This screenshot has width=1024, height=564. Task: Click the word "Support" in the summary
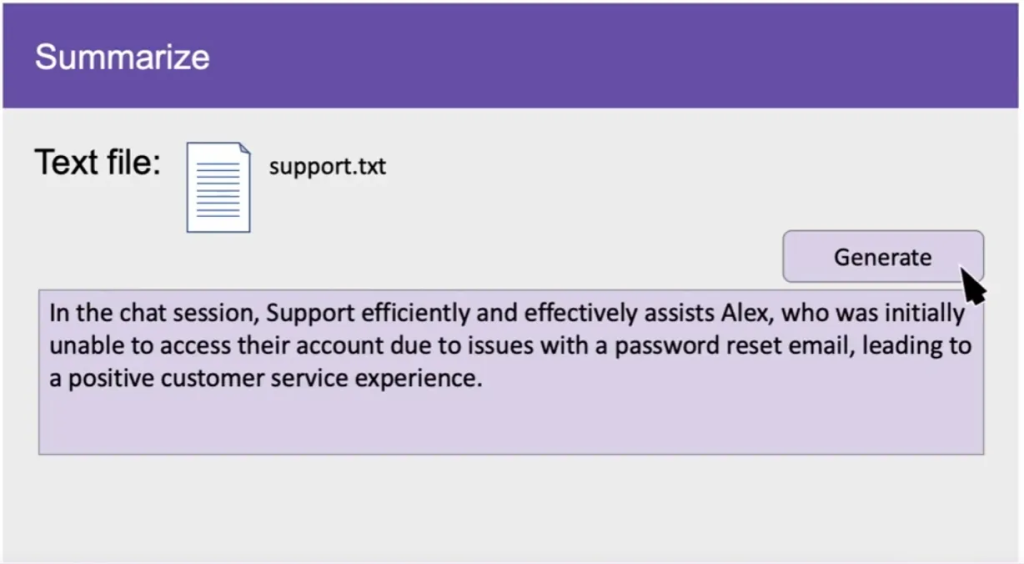pyautogui.click(x=304, y=314)
